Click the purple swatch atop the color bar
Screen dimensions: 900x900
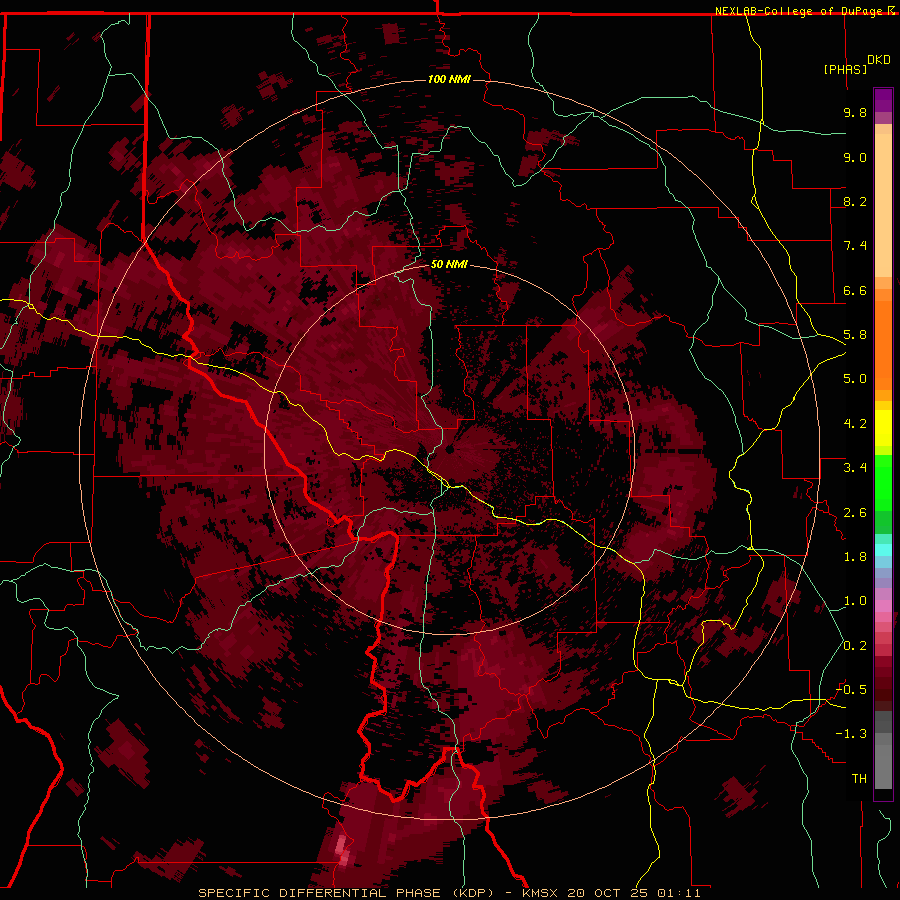[x=883, y=100]
